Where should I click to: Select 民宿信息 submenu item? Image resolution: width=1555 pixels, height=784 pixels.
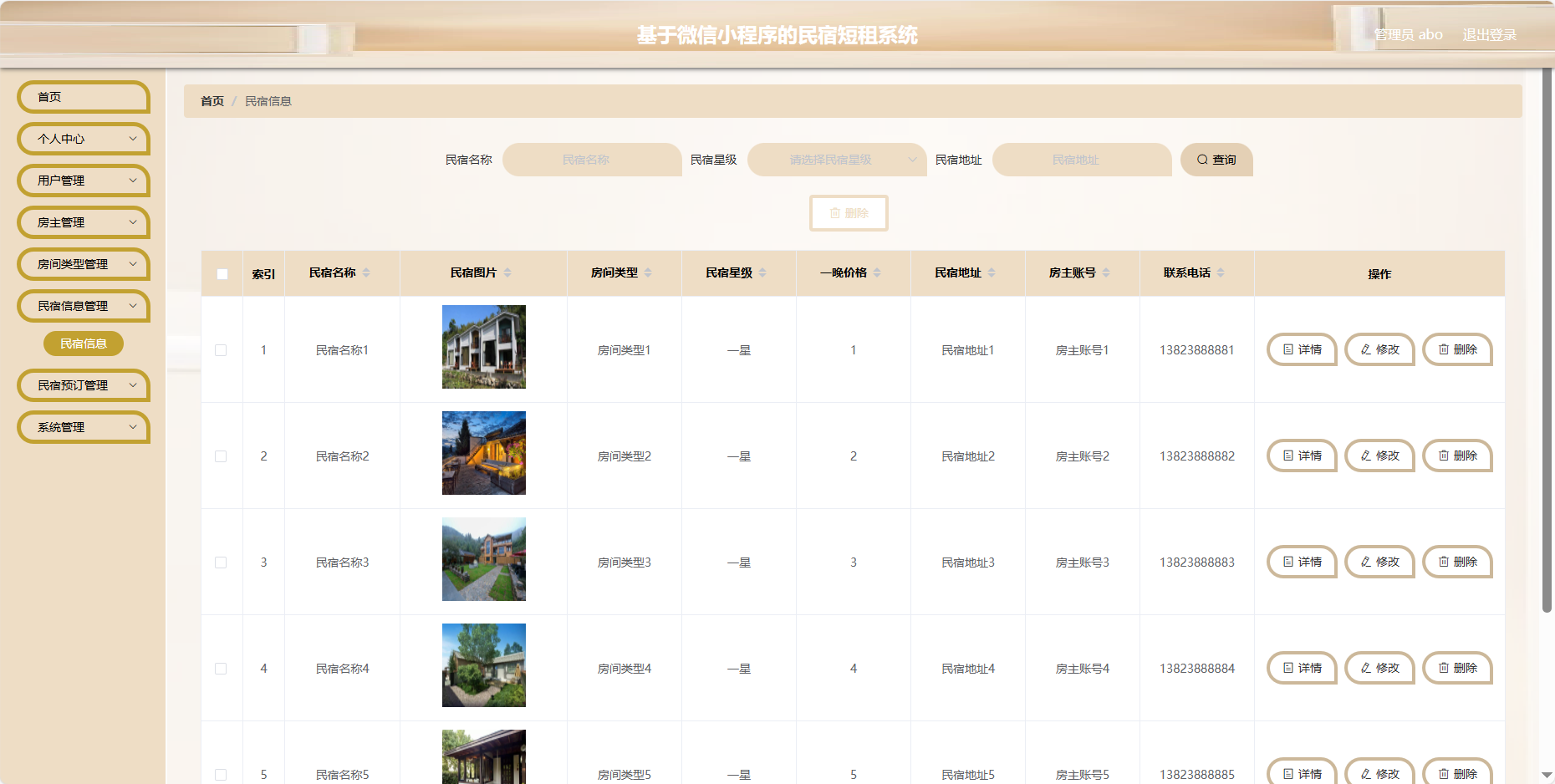point(84,344)
